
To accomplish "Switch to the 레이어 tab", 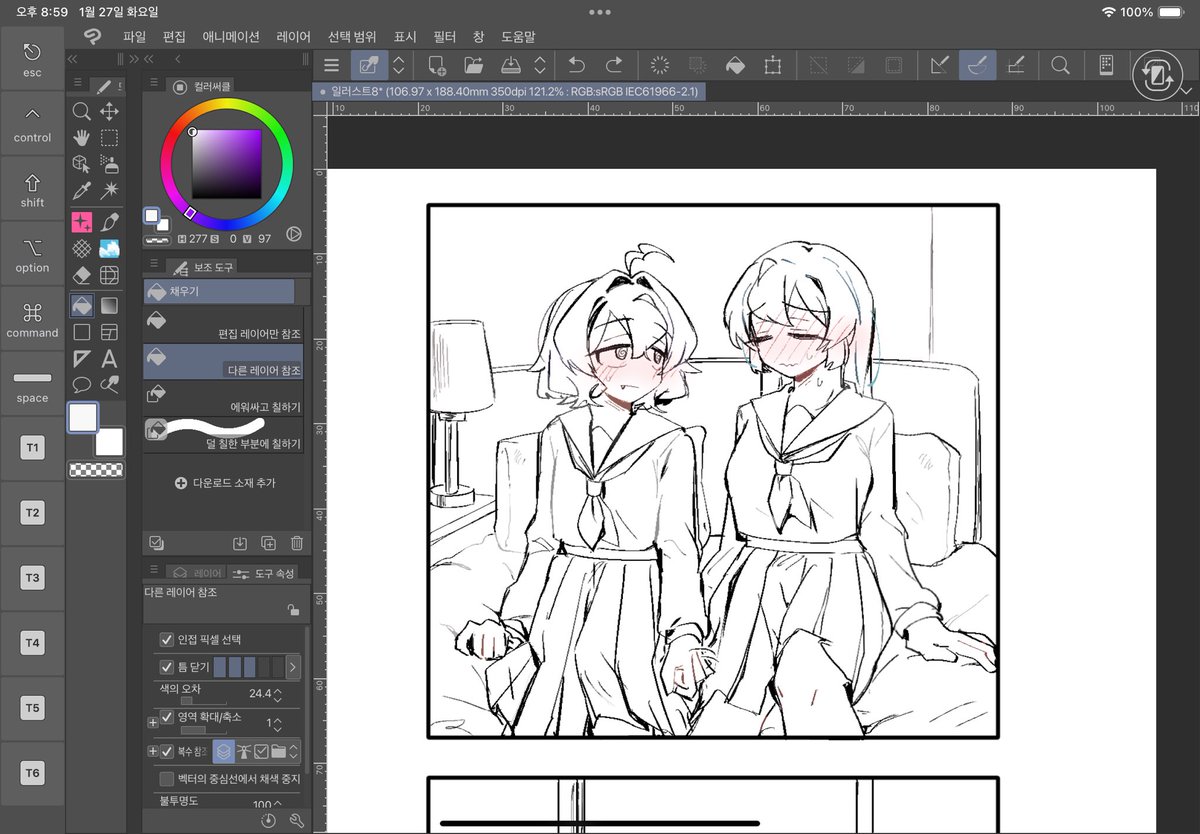I will point(196,573).
